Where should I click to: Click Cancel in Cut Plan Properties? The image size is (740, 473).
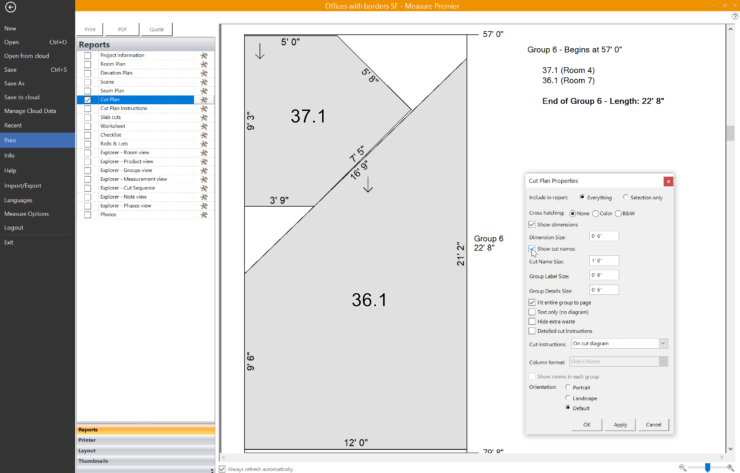pyautogui.click(x=654, y=424)
